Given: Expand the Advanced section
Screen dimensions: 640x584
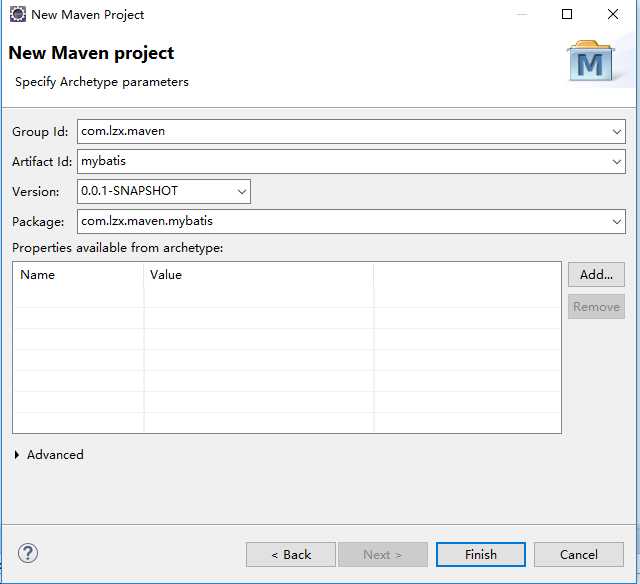Looking at the screenshot, I should pyautogui.click(x=17, y=455).
